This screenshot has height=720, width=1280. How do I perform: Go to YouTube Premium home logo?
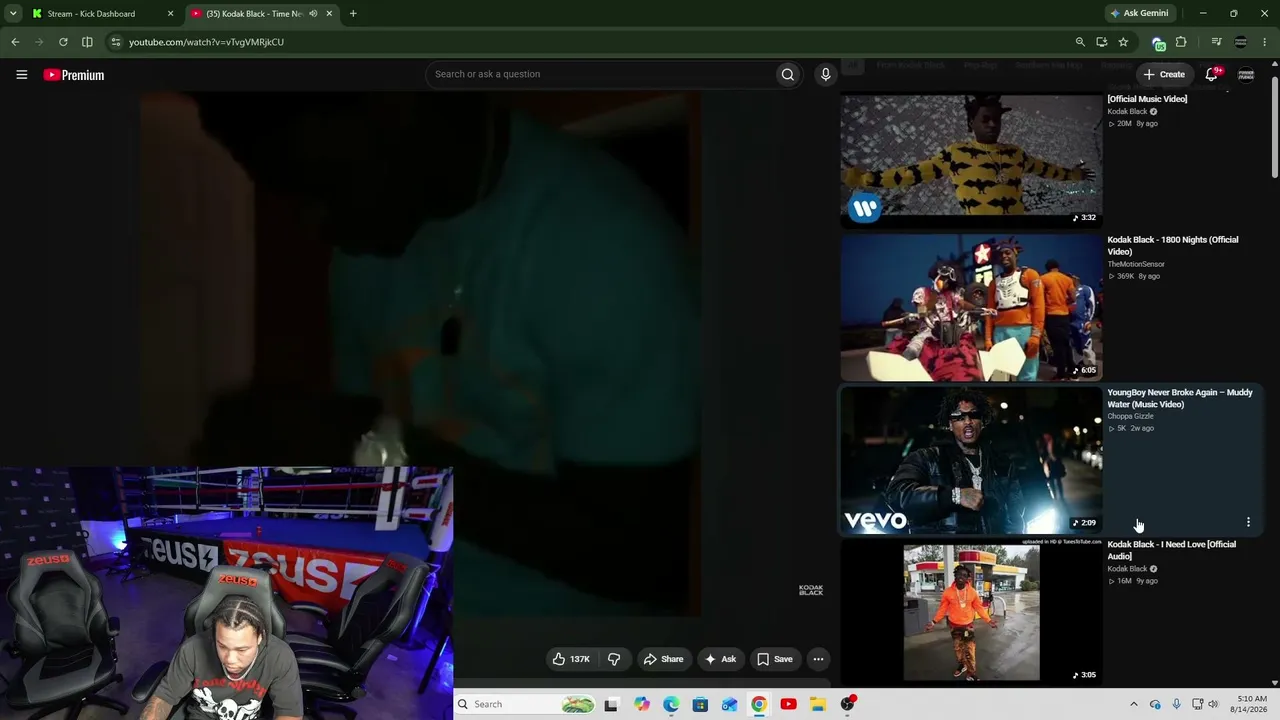point(74,75)
